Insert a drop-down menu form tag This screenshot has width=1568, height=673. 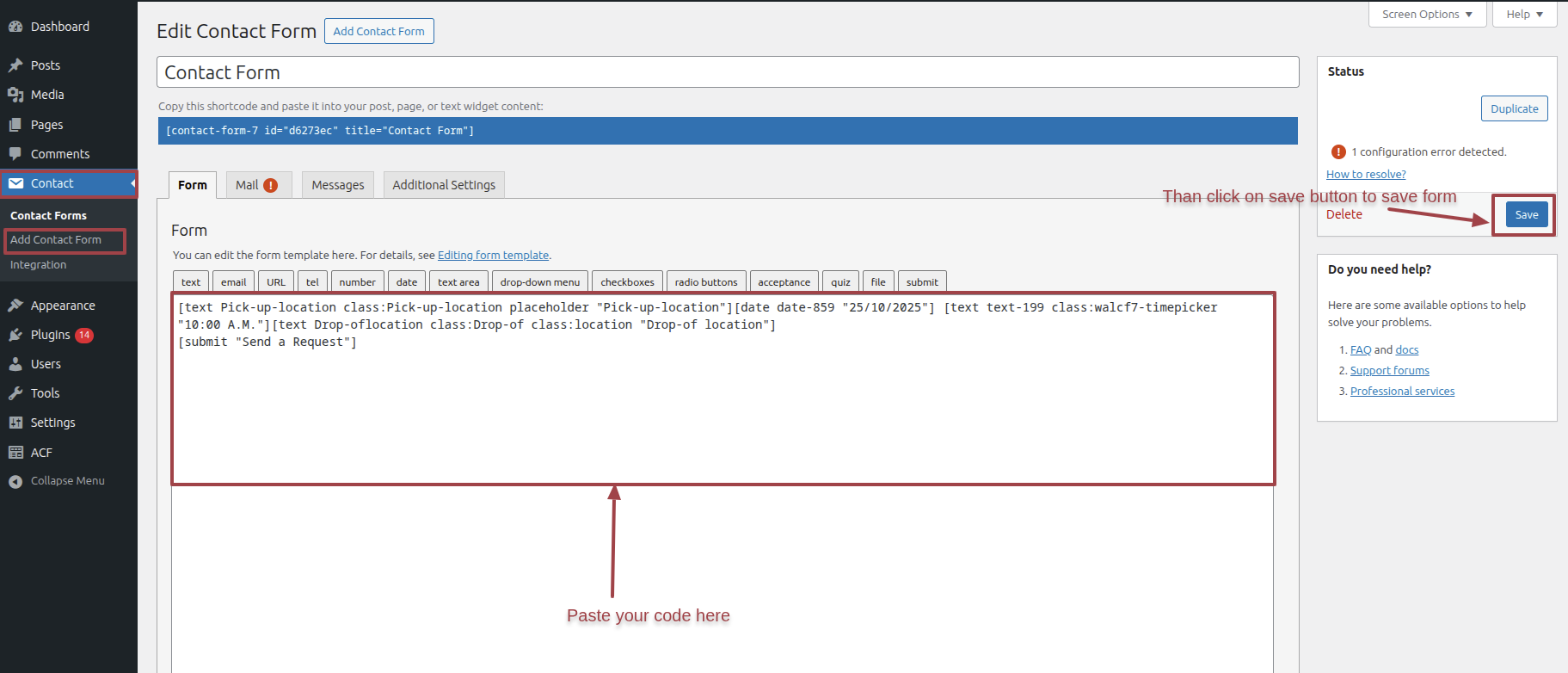click(x=539, y=282)
